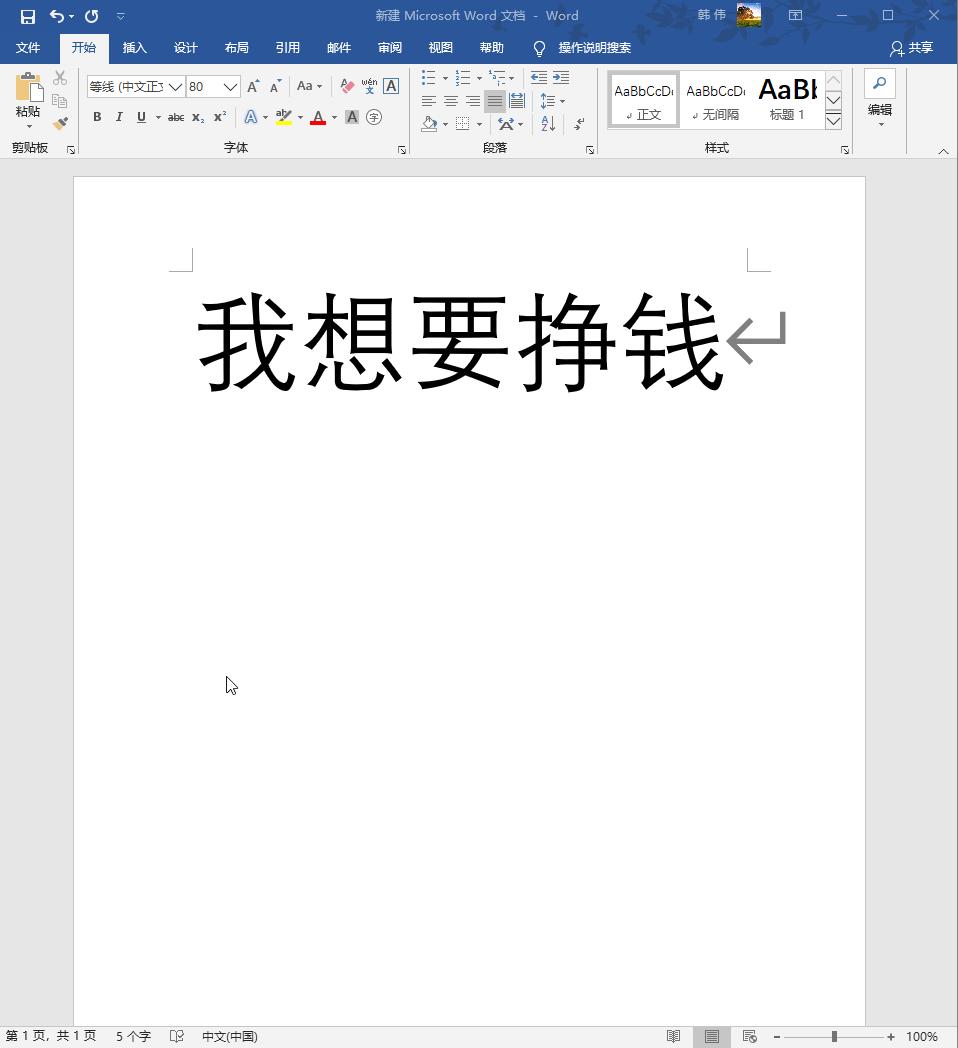Apply subscript to text
This screenshot has width=958, height=1048.
point(196,117)
